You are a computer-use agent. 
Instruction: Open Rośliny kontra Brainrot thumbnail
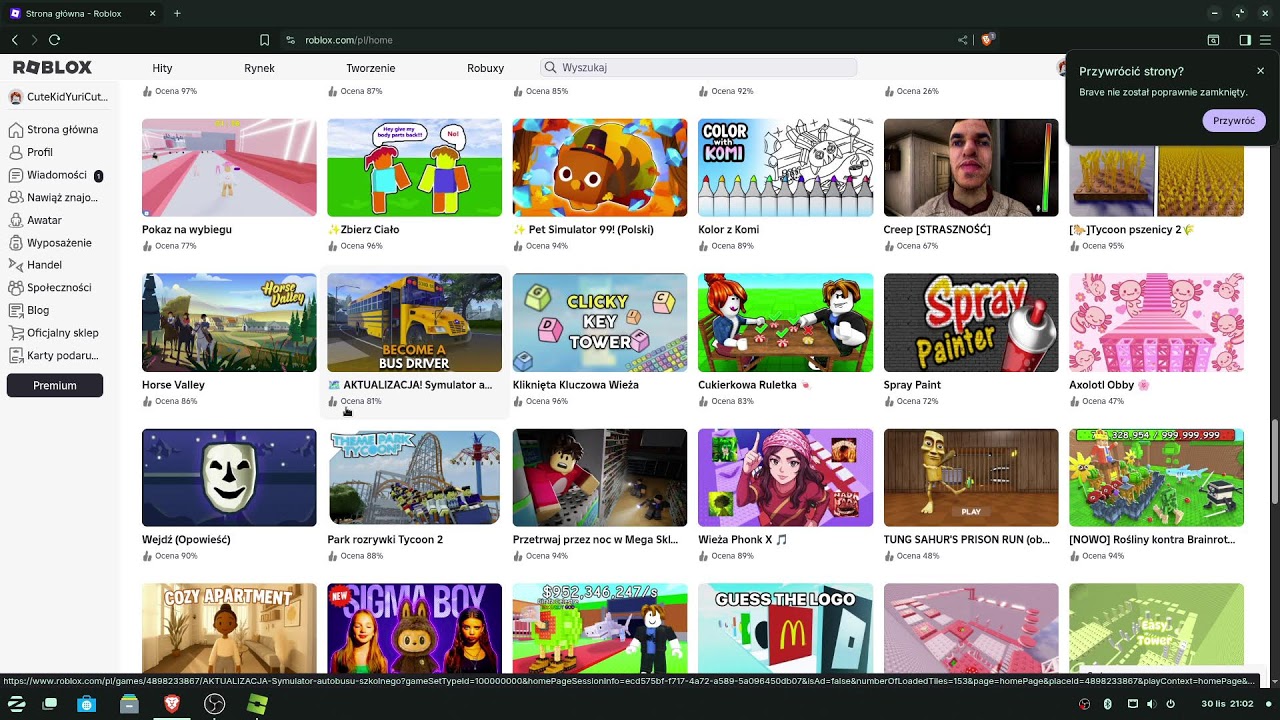pyautogui.click(x=1156, y=478)
